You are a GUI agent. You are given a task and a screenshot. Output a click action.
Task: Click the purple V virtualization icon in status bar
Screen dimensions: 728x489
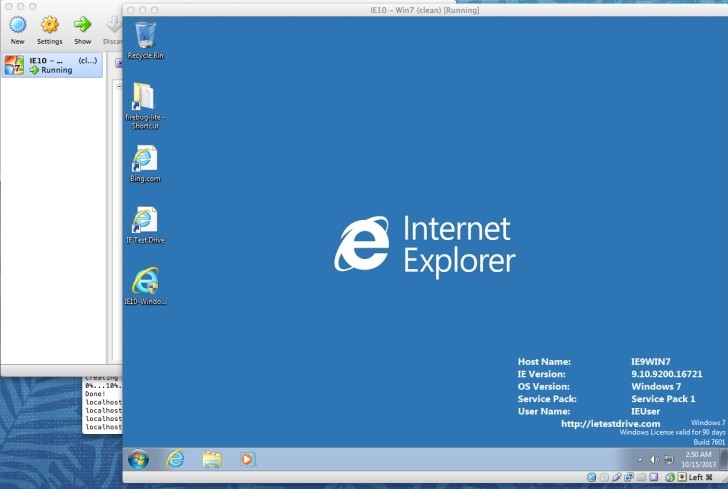coord(654,477)
